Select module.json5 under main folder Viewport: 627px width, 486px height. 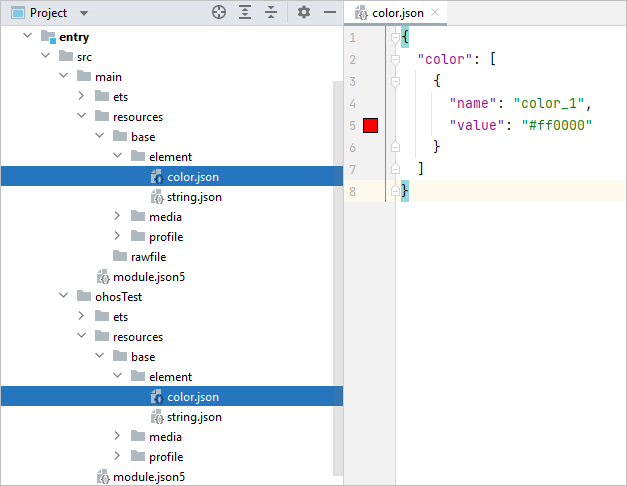[148, 277]
